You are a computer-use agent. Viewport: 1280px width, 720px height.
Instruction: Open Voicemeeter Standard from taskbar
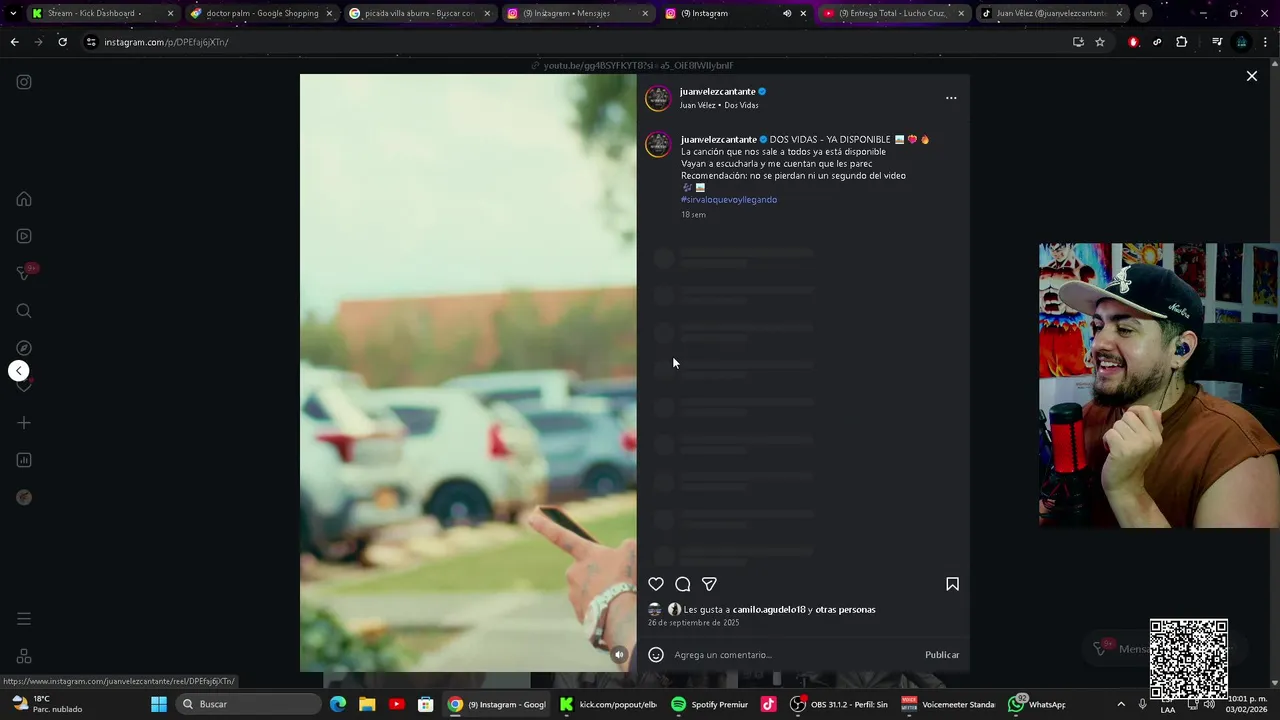[x=948, y=704]
